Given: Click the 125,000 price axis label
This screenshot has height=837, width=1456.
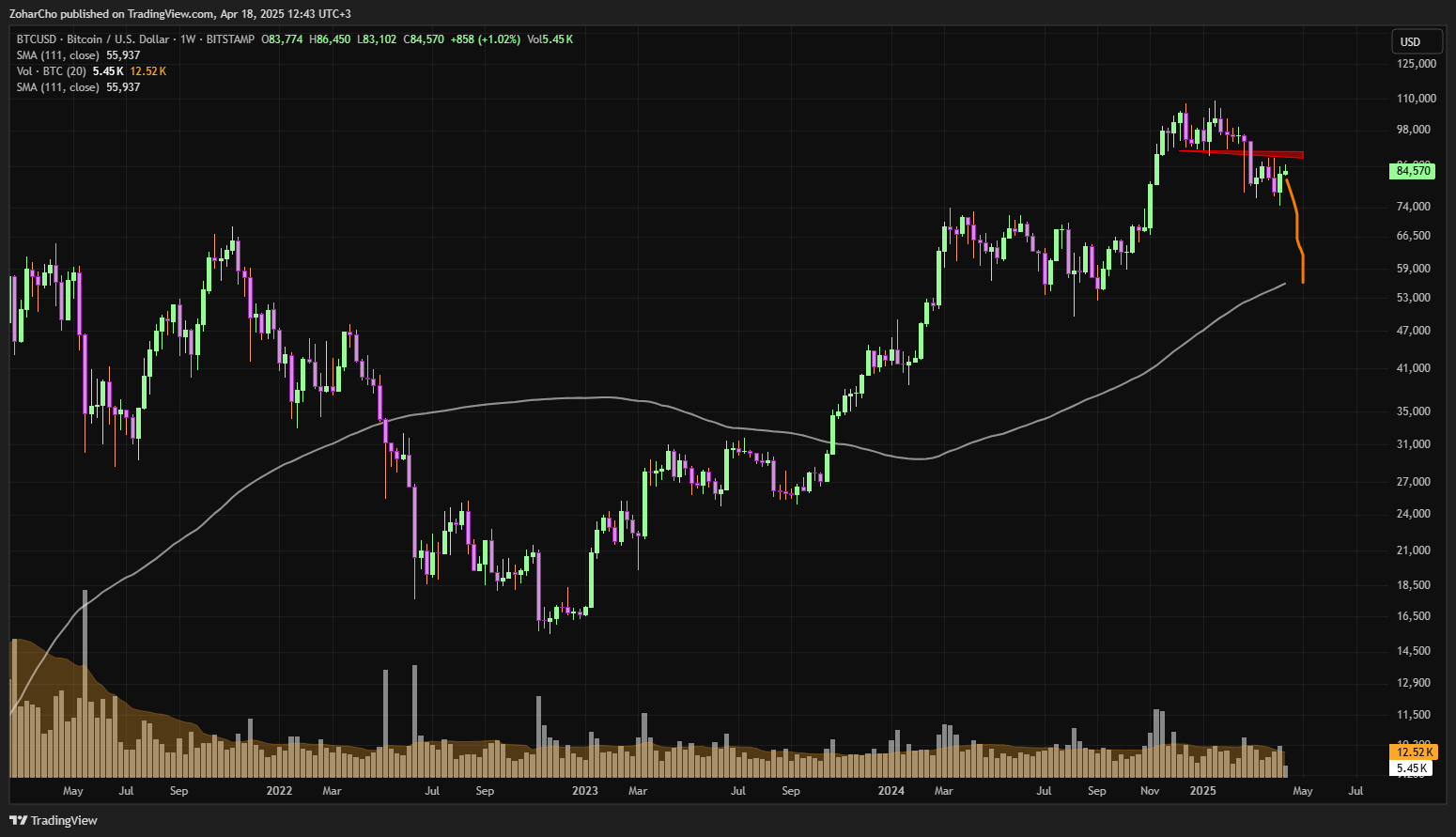Looking at the screenshot, I should pyautogui.click(x=1417, y=64).
